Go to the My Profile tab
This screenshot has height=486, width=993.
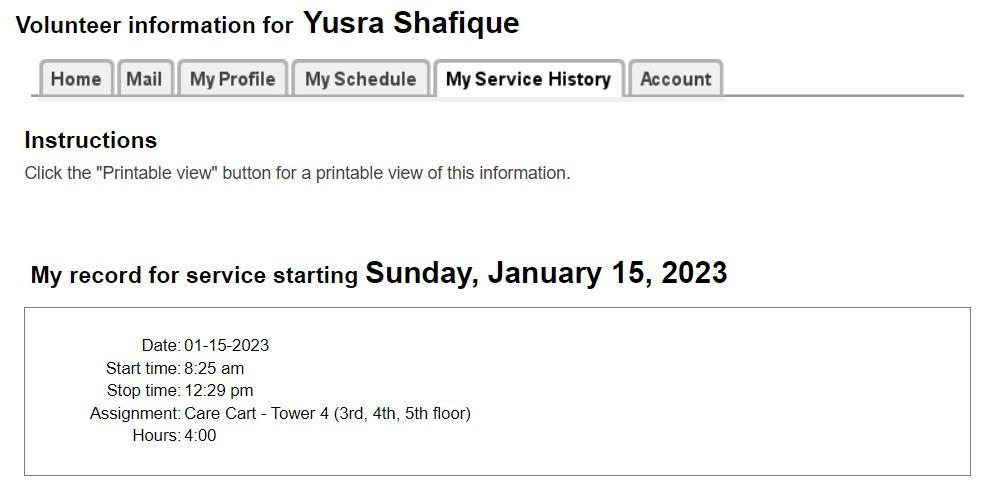pos(232,79)
